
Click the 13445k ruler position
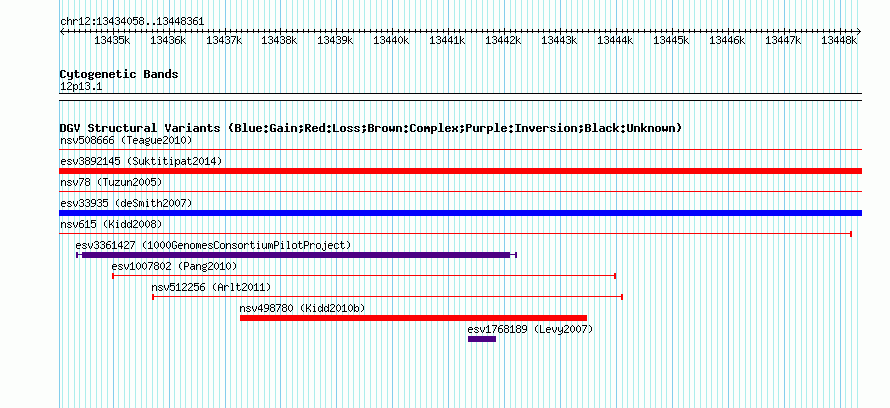click(671, 40)
